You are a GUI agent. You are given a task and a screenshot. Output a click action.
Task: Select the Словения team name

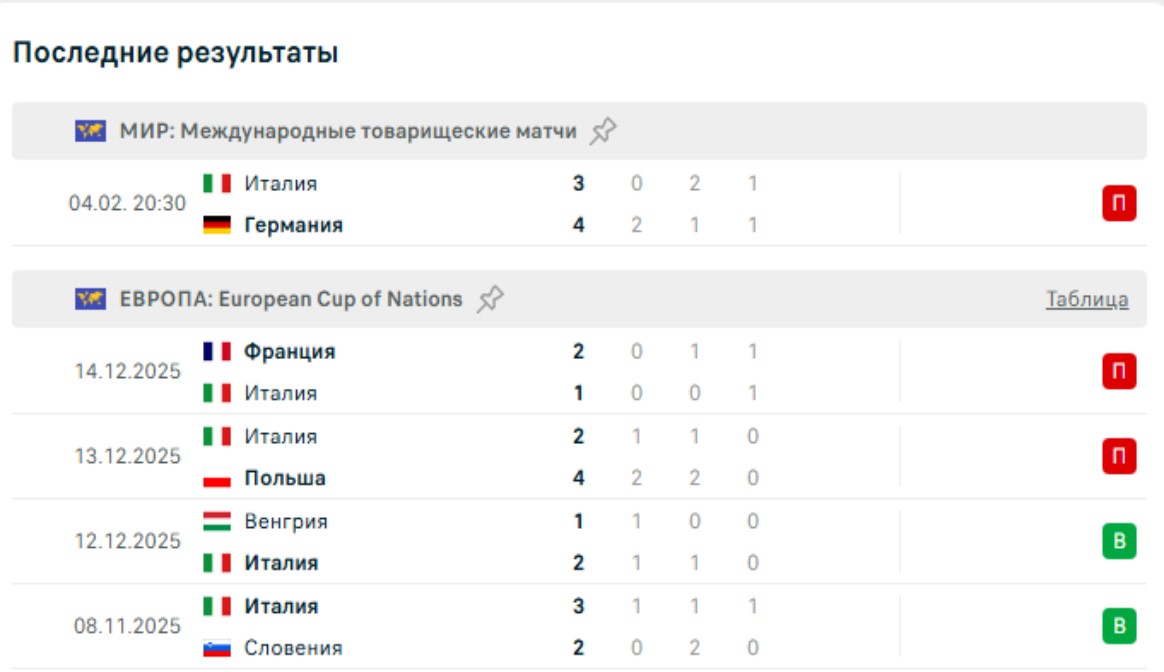pos(293,648)
